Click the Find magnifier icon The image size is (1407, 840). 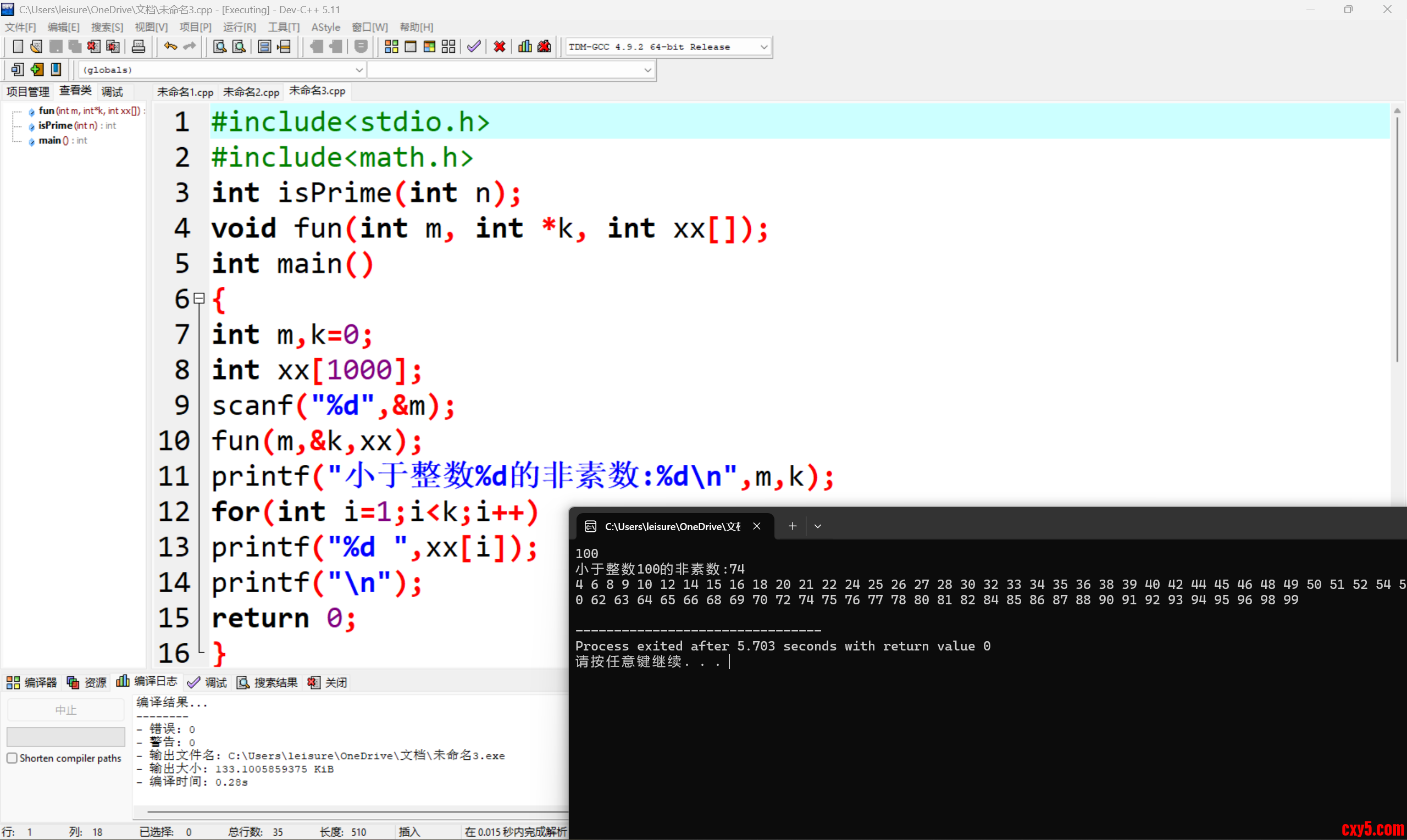pyautogui.click(x=219, y=46)
